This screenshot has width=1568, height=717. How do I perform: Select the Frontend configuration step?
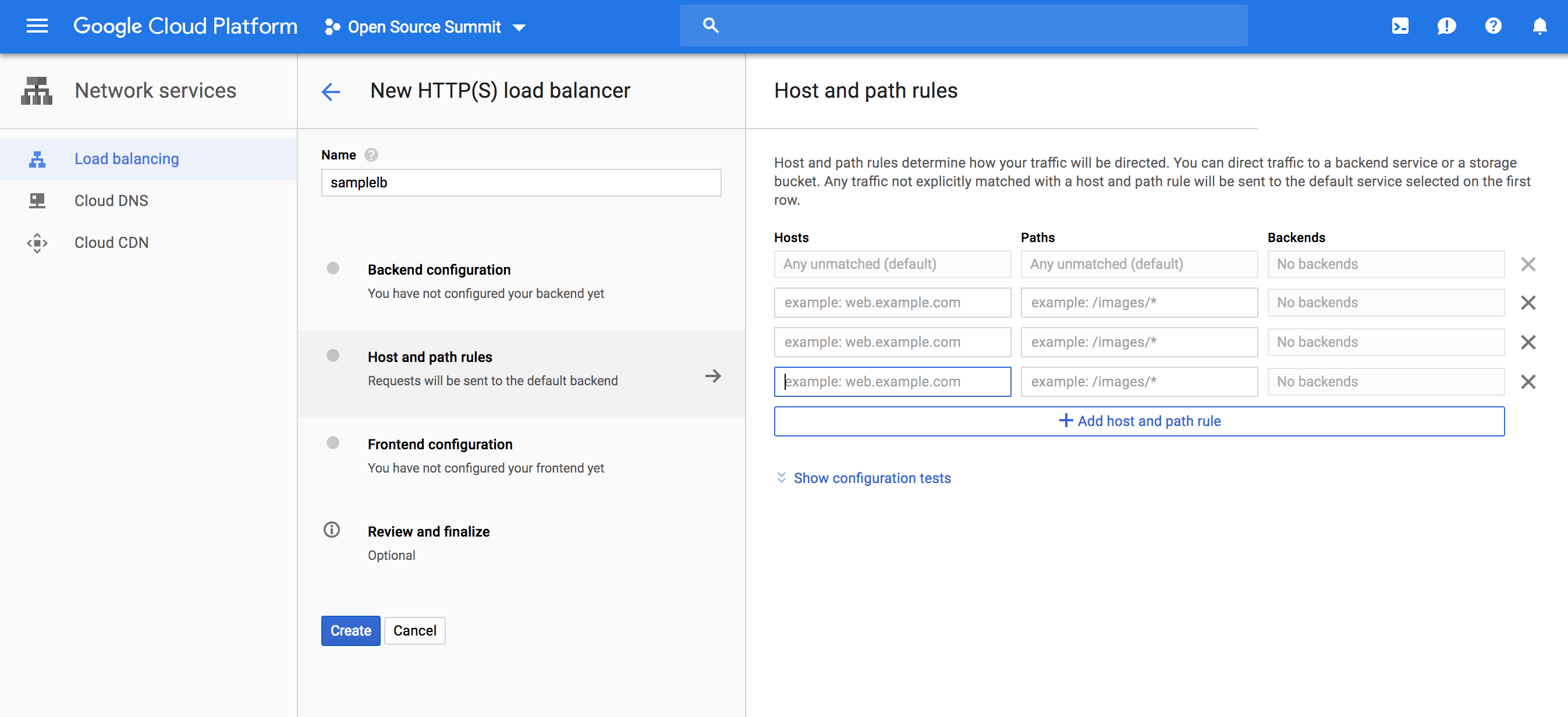click(439, 444)
